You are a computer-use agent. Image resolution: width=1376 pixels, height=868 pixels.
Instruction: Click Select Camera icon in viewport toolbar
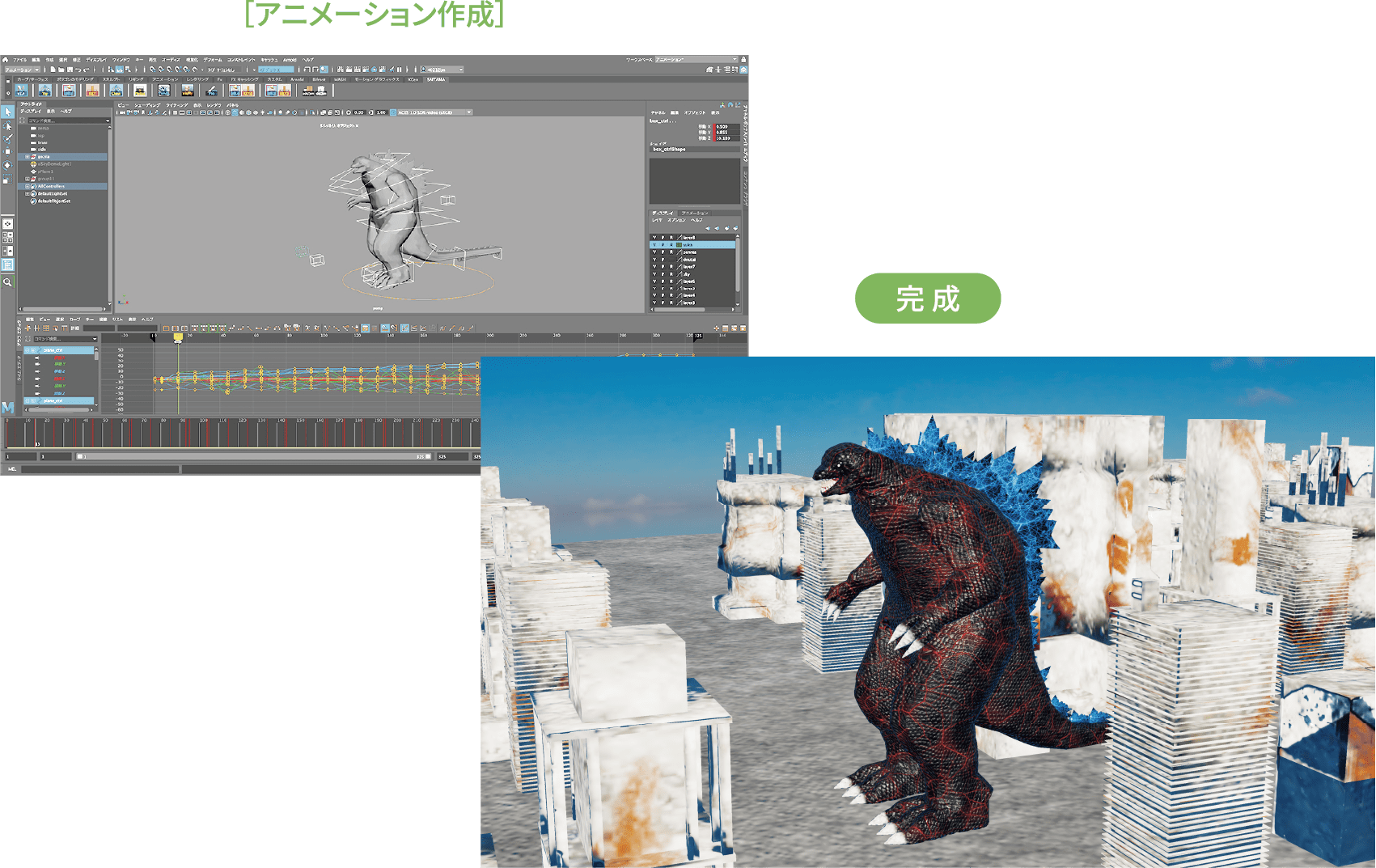coord(122,112)
